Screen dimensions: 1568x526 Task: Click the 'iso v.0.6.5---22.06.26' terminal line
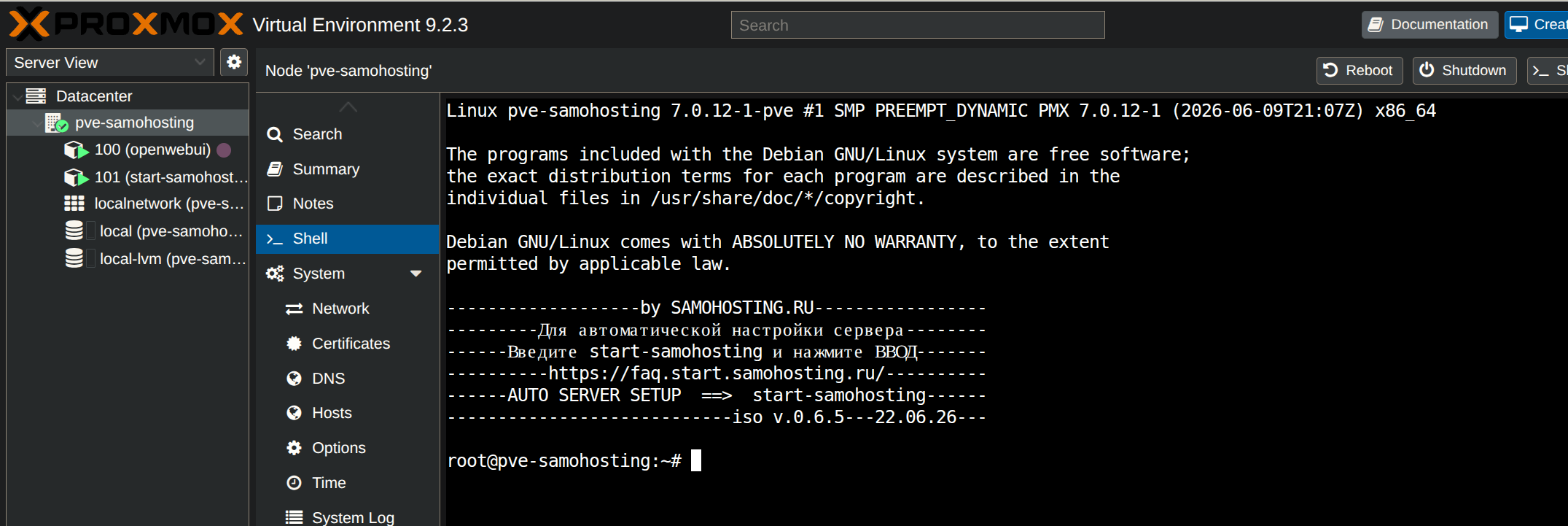[x=716, y=417]
